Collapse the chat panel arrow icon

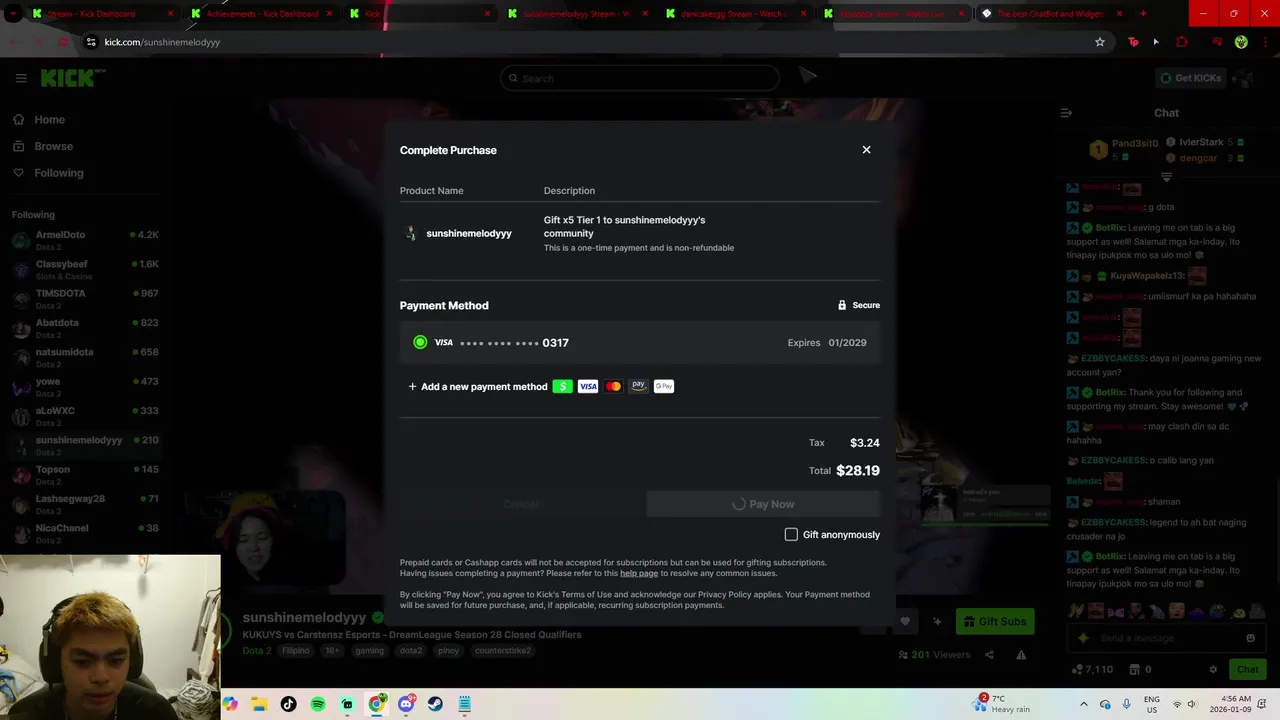pyautogui.click(x=1066, y=113)
